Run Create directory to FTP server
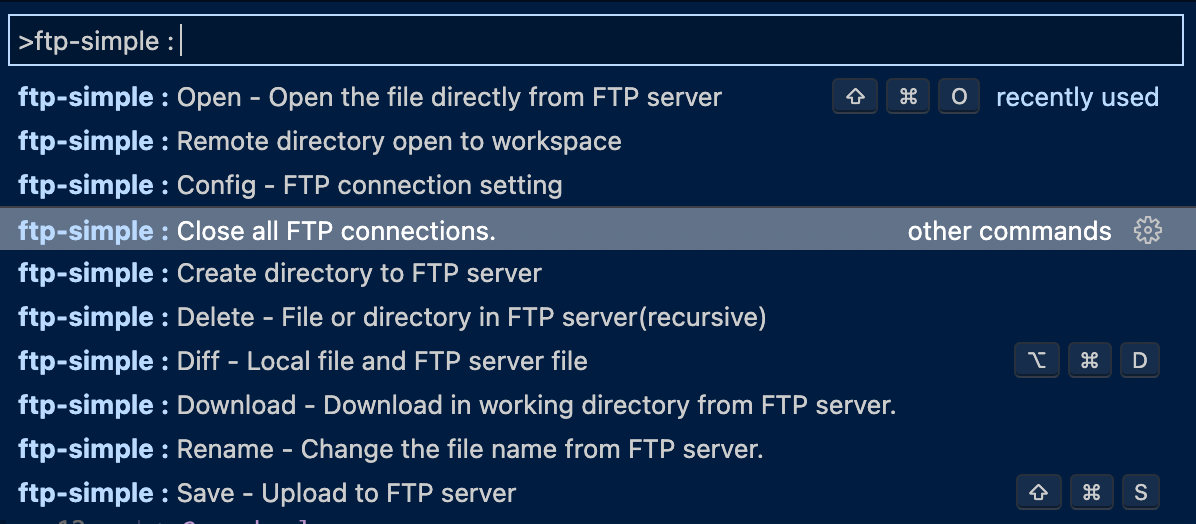1196x524 pixels. point(598,273)
